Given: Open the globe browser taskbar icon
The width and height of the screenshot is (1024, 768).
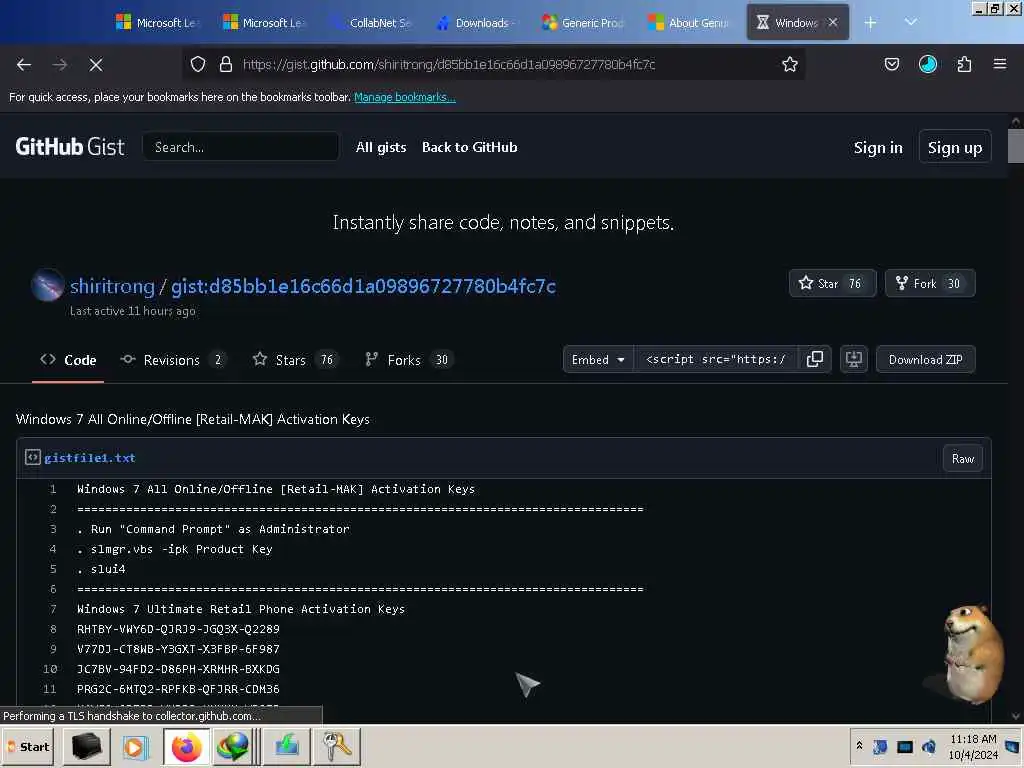Looking at the screenshot, I should [x=234, y=746].
